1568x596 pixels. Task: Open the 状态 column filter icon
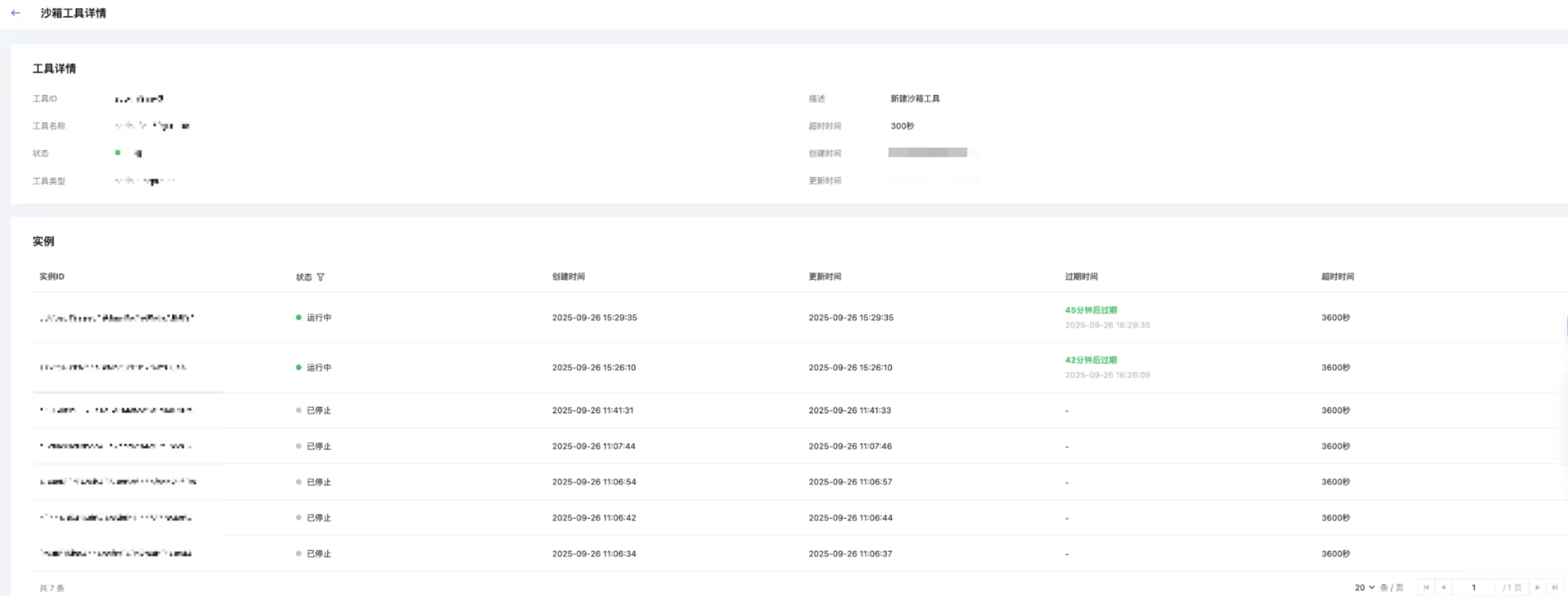pos(321,278)
